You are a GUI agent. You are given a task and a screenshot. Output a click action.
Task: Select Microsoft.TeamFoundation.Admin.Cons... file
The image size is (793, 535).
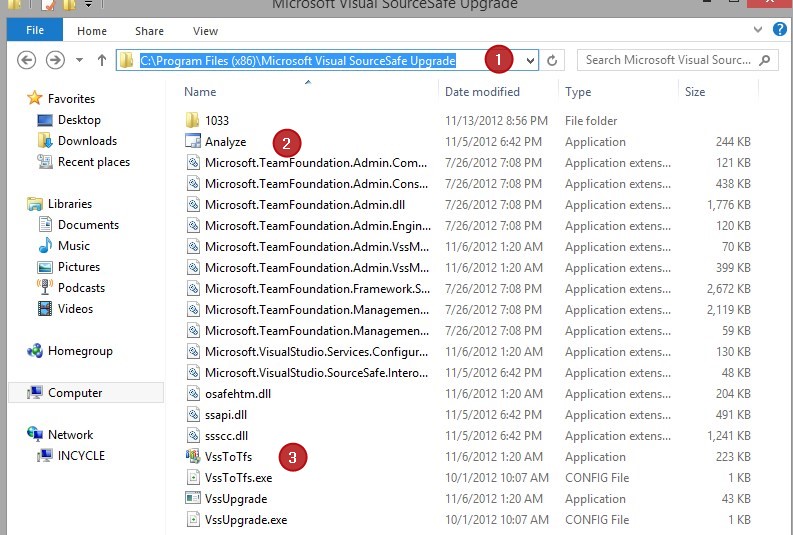[x=317, y=184]
